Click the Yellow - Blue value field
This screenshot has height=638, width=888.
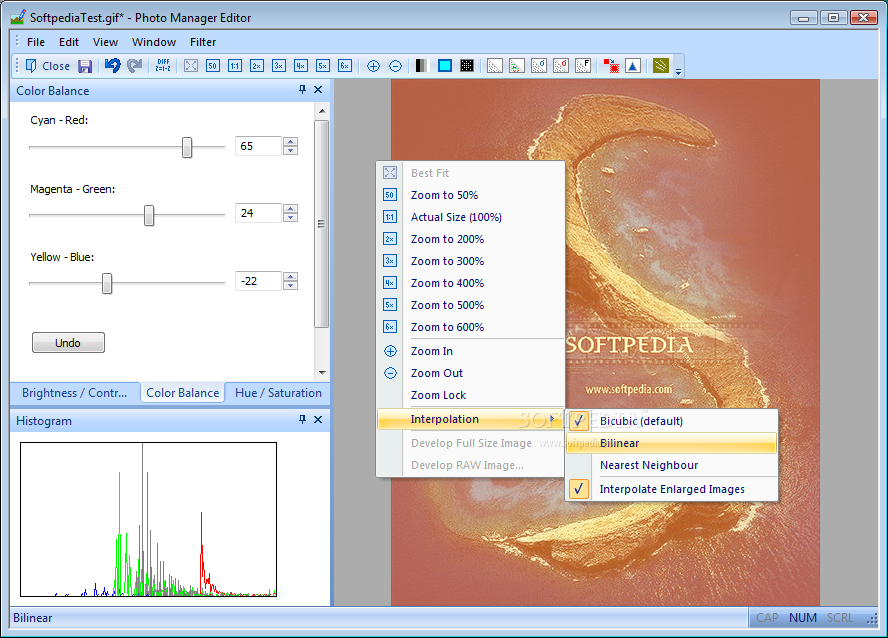tap(258, 281)
